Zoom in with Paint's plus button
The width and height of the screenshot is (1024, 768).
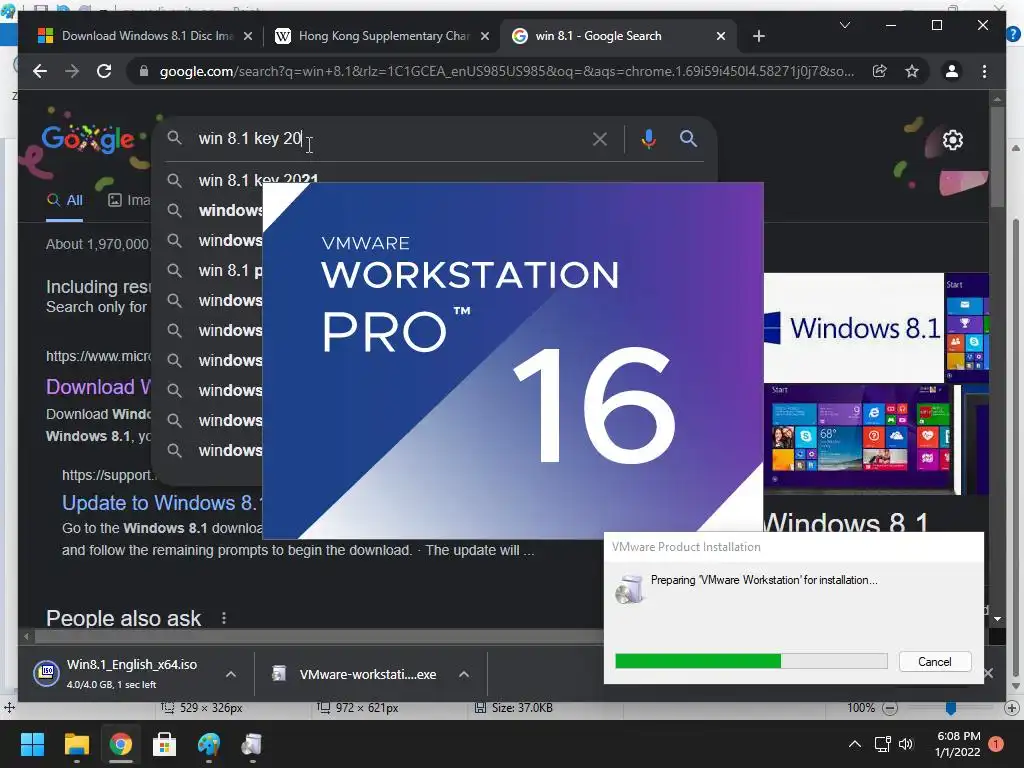(x=1012, y=708)
